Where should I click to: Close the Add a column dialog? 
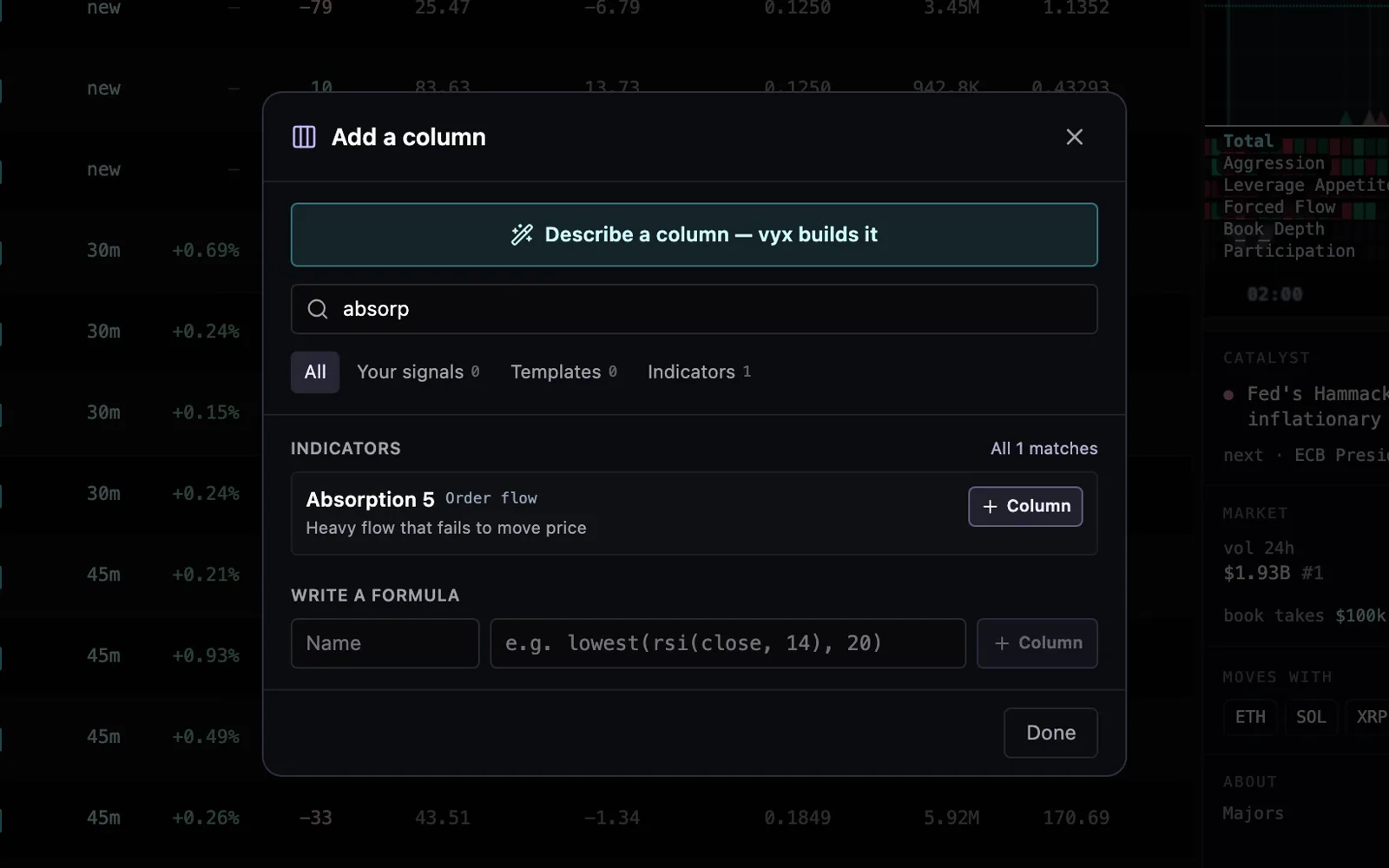click(1074, 137)
